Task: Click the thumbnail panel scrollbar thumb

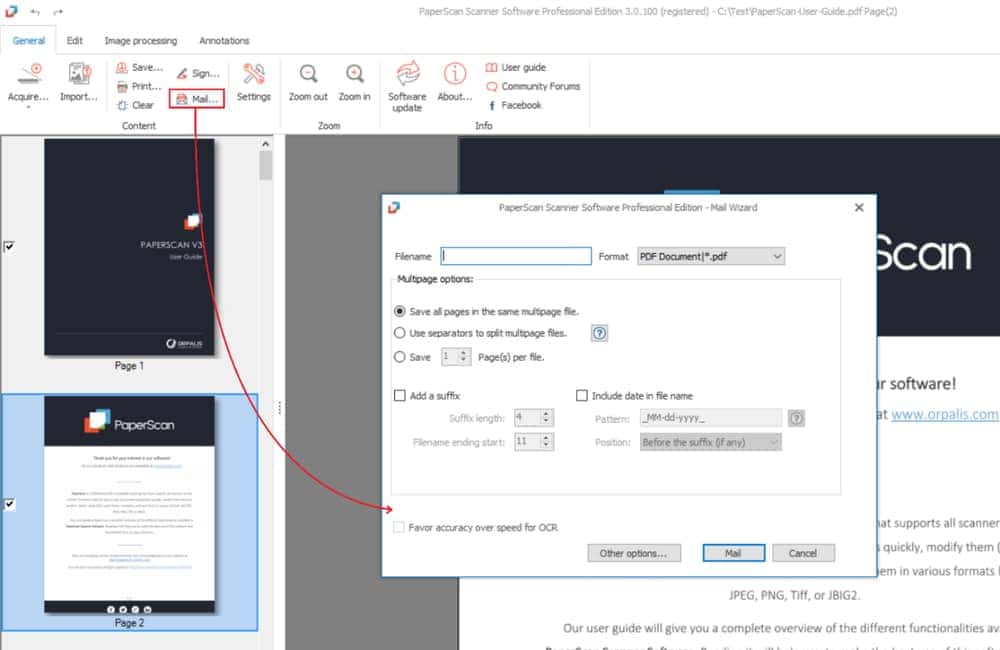Action: [265, 166]
